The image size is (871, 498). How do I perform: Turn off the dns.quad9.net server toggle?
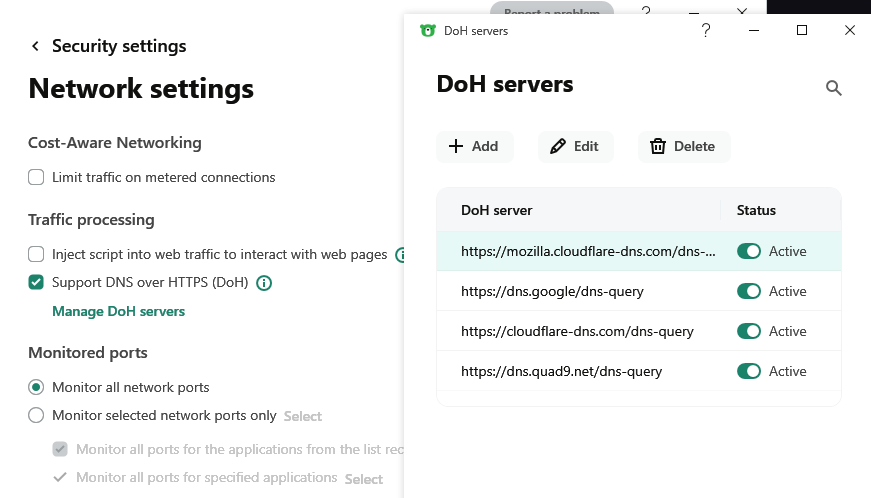749,371
